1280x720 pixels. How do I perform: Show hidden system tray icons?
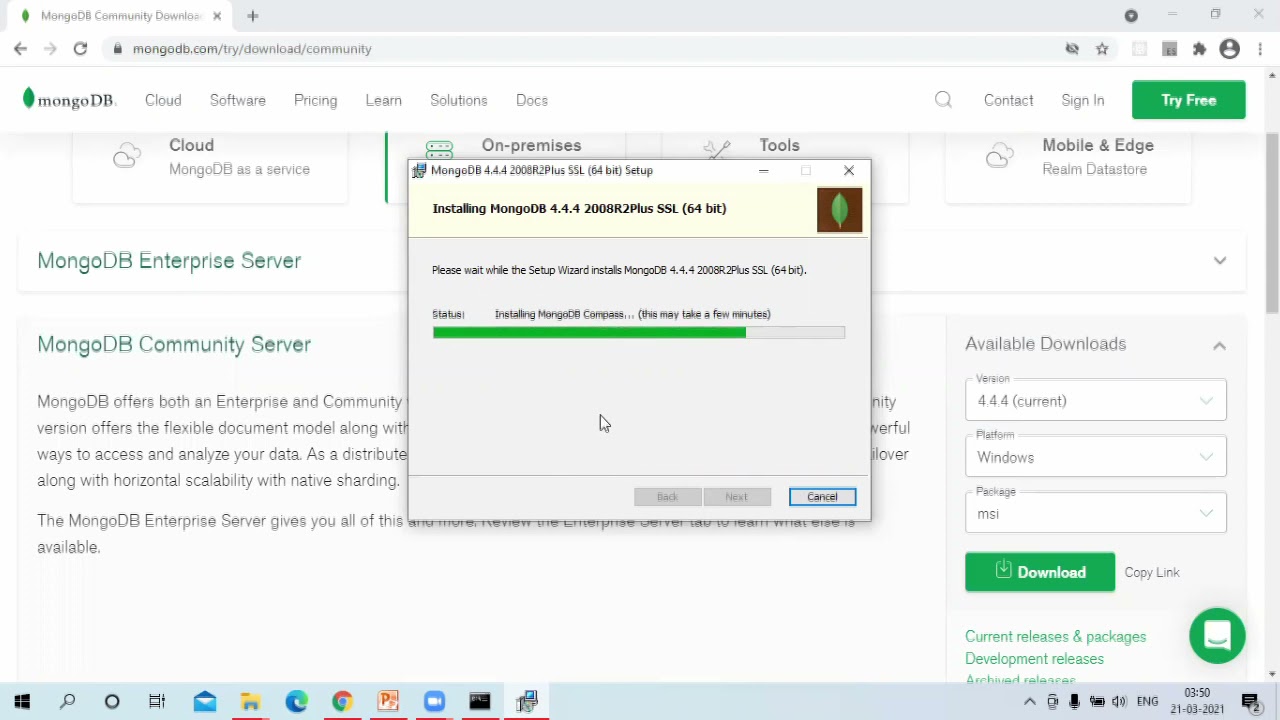point(1029,702)
